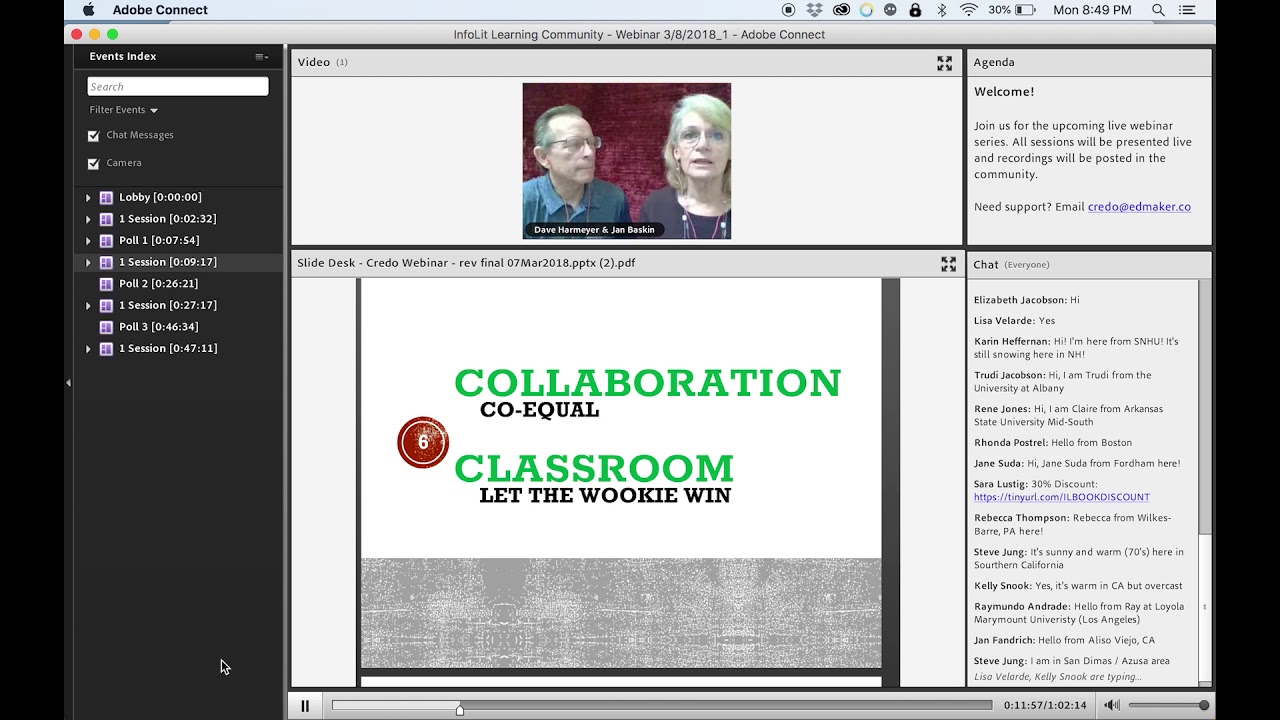Click the Poll 2 layout icon
The width and height of the screenshot is (1280, 720).
[x=106, y=284]
